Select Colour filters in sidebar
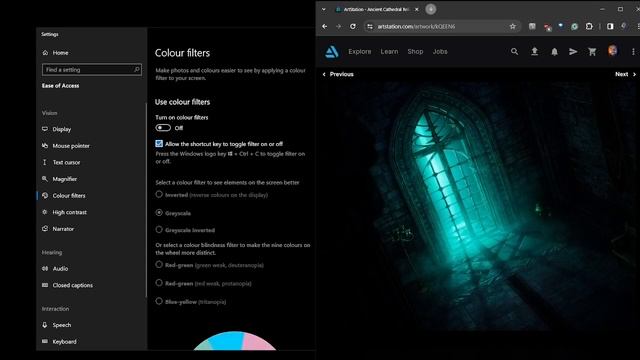640x360 pixels. 64,196
